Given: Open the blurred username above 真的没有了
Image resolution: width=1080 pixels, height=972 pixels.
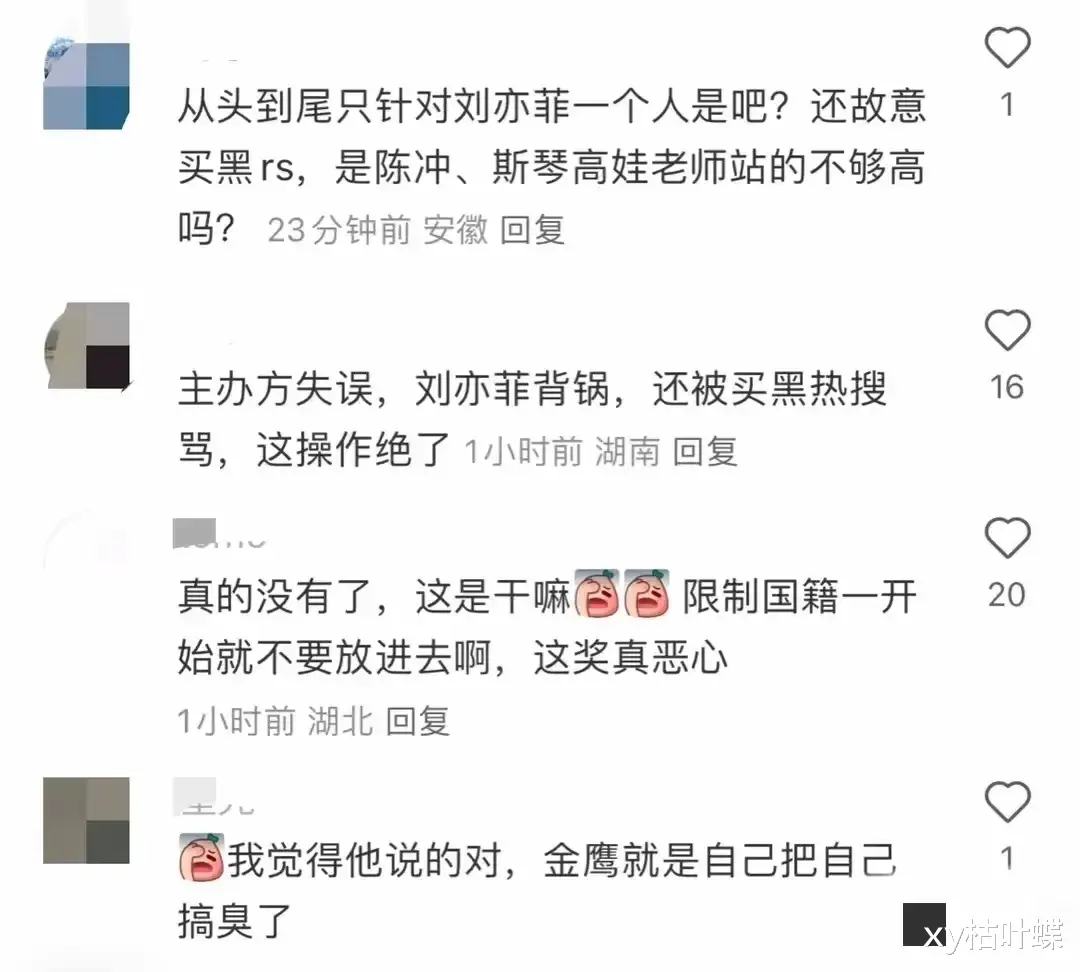Looking at the screenshot, I should pyautogui.click(x=218, y=533).
